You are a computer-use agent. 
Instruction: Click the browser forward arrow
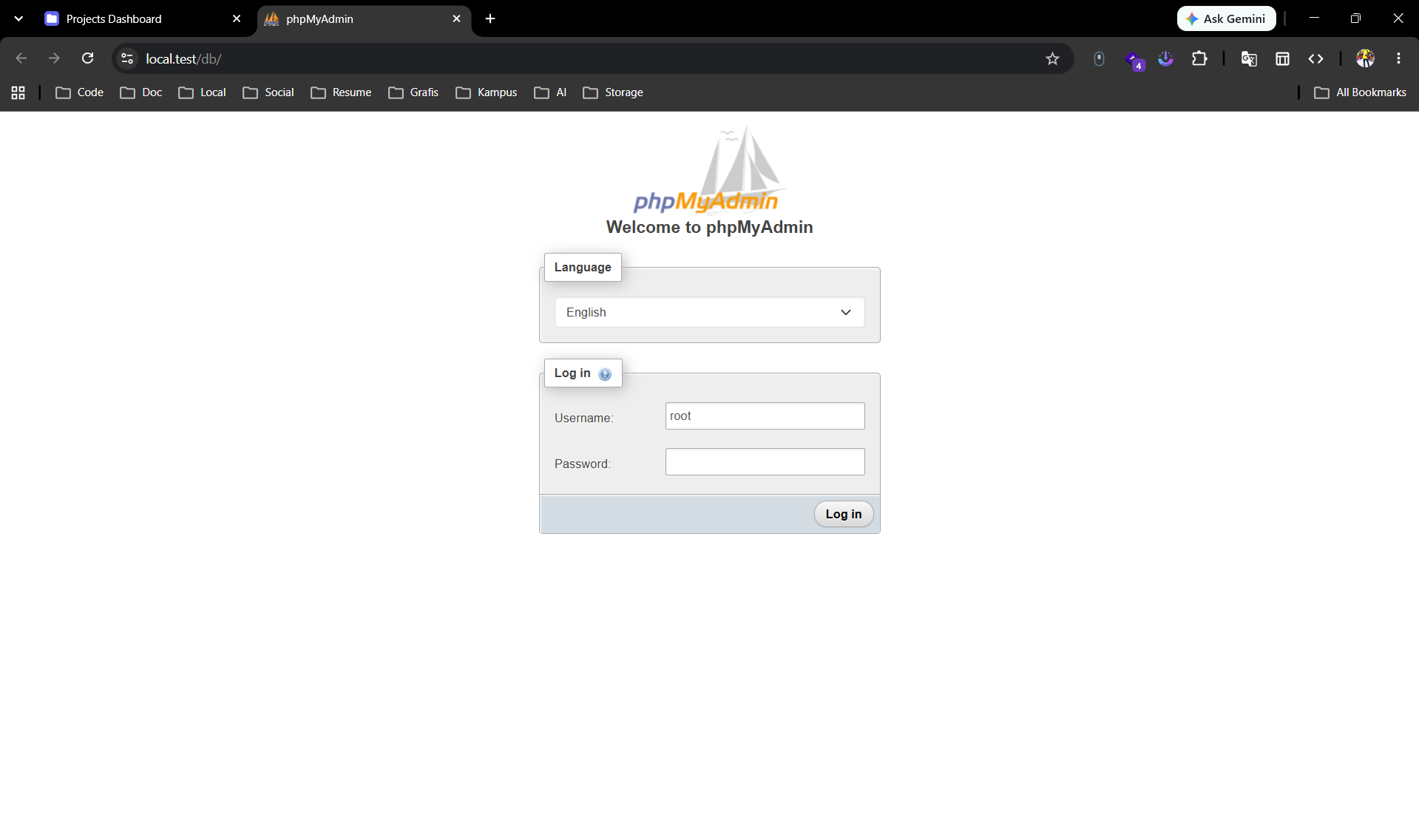[x=54, y=58]
